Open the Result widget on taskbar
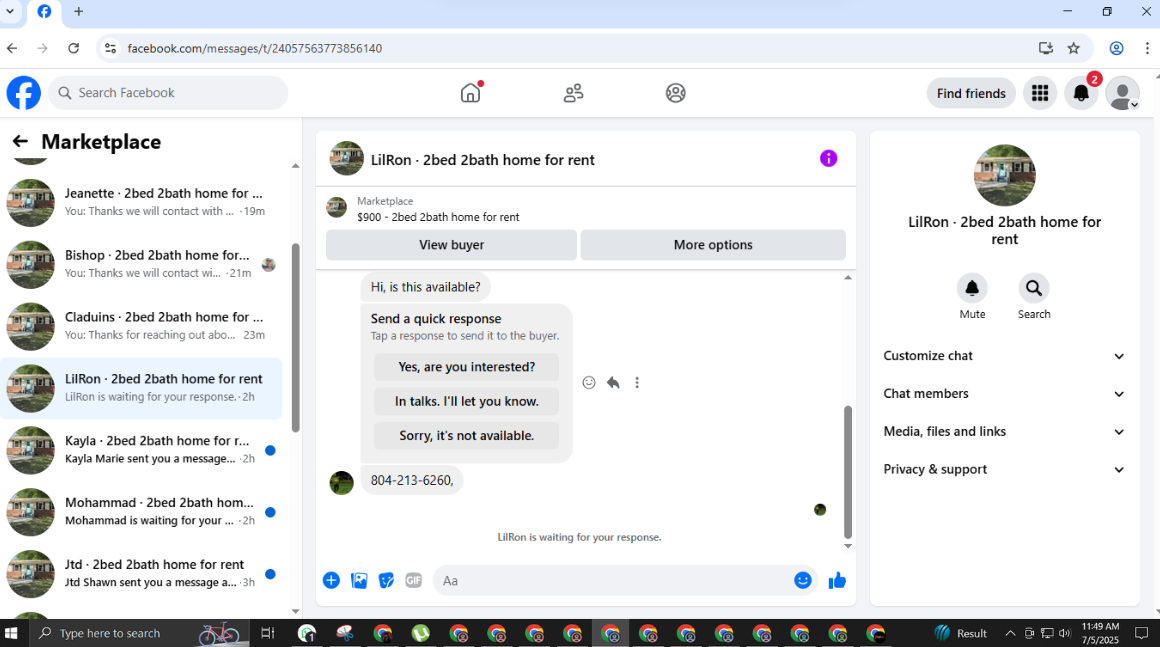The width and height of the screenshot is (1160, 647). 961,633
